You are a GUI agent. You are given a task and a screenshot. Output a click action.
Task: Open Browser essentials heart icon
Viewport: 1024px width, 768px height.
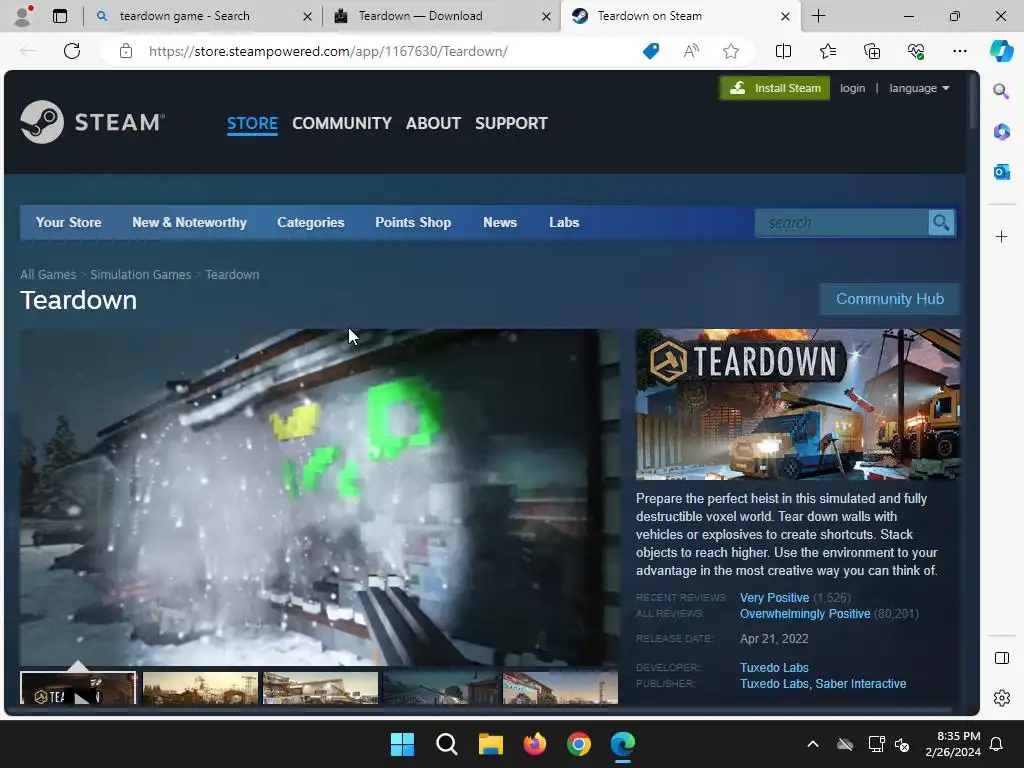916,51
